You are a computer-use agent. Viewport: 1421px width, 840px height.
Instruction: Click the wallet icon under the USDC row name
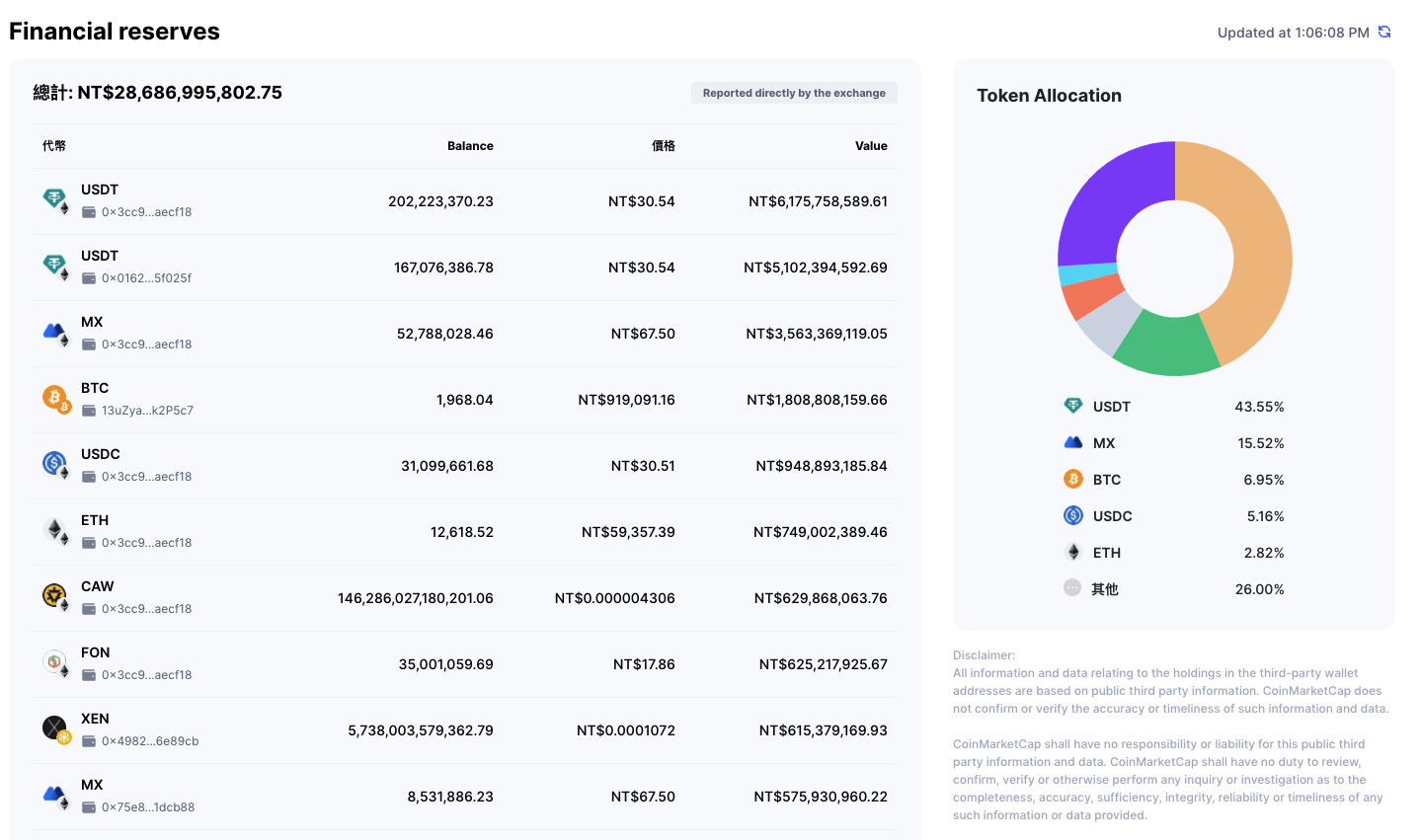coord(89,477)
